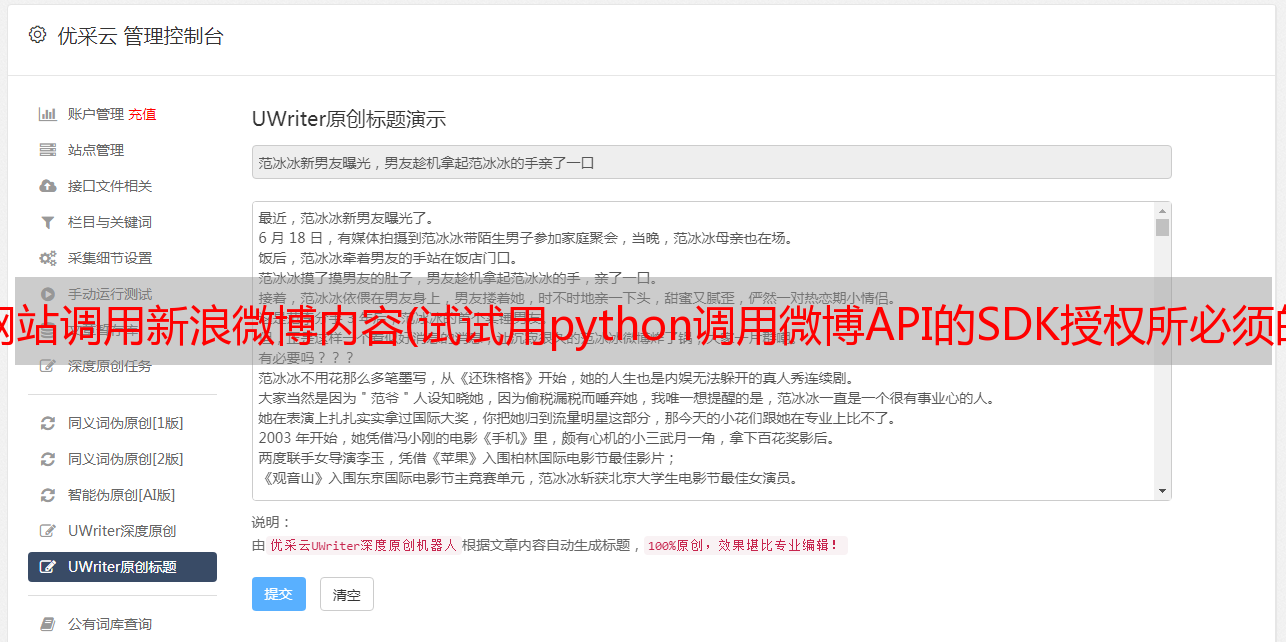The height and width of the screenshot is (642, 1286).
Task: Click the line 两度联手女导演李玉
Action: [468, 458]
